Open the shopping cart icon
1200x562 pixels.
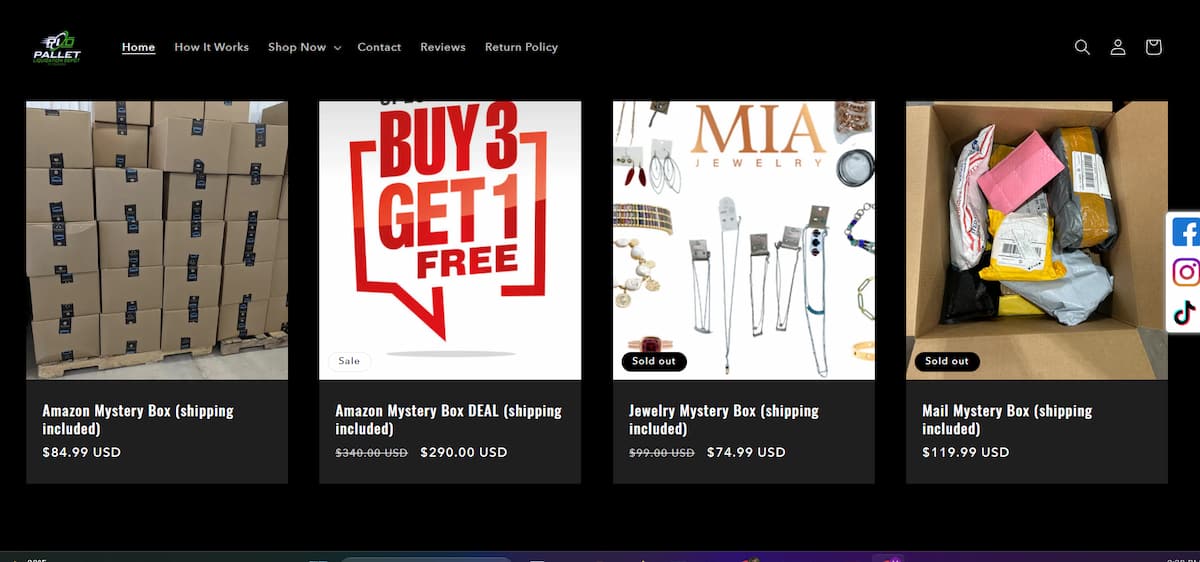point(1153,47)
